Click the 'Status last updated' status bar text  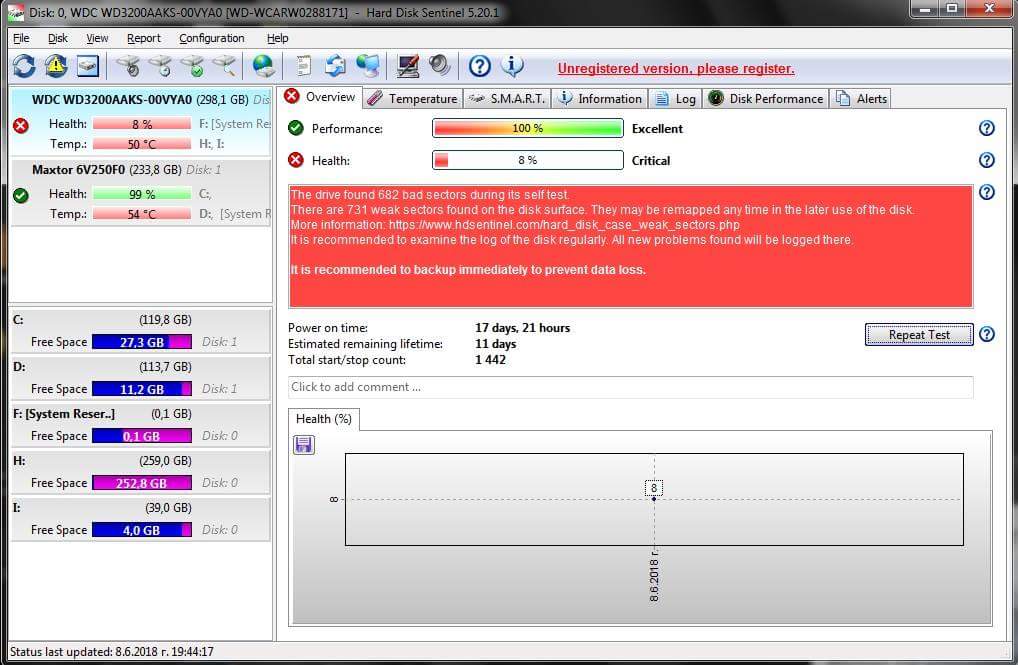[112, 651]
